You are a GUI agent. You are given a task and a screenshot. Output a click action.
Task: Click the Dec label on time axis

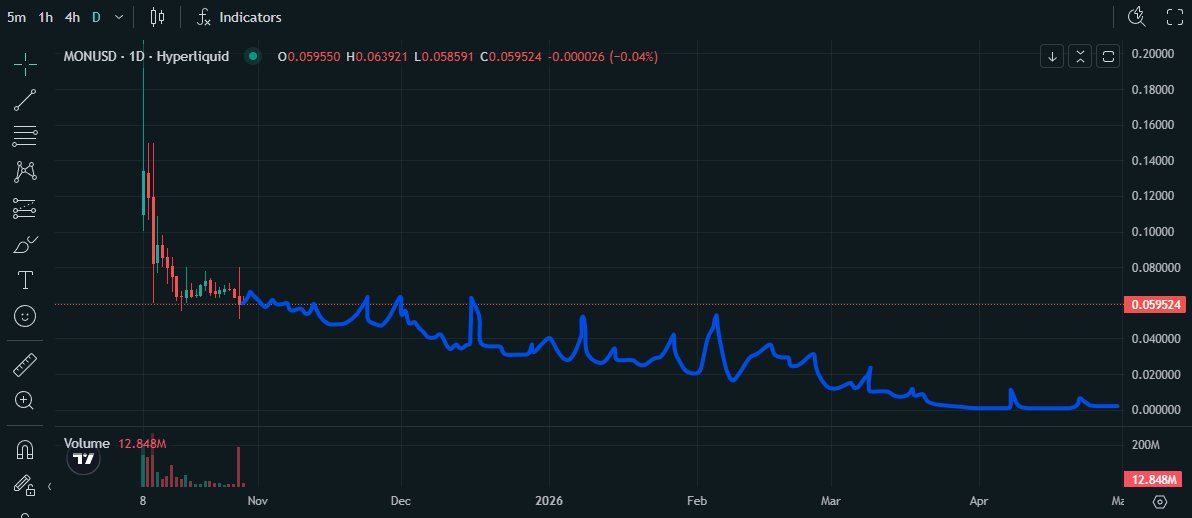pos(401,501)
